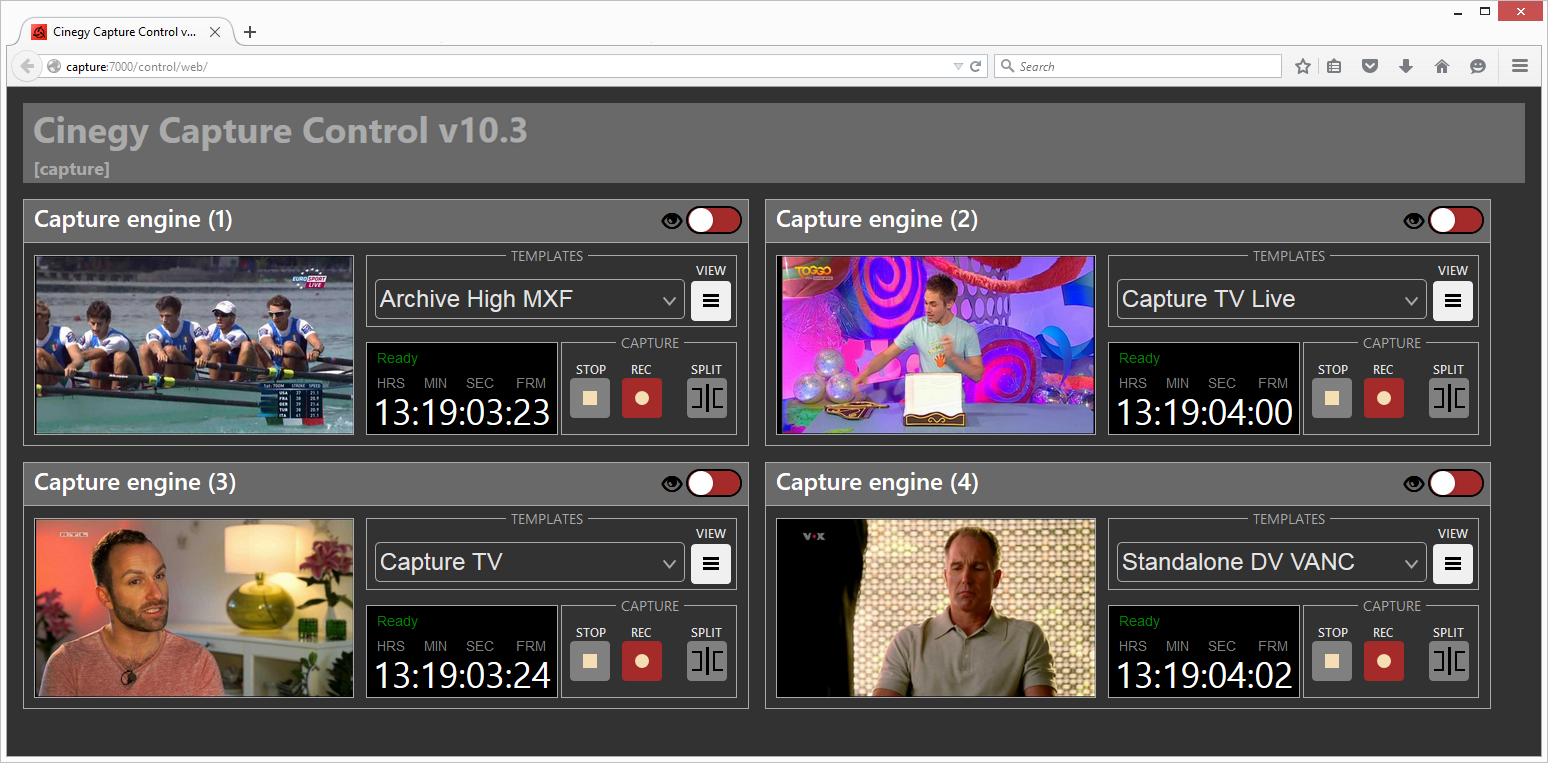Click the timecode 13:19:03:23 on engine (1)
Image resolution: width=1548 pixels, height=763 pixels.
(462, 413)
